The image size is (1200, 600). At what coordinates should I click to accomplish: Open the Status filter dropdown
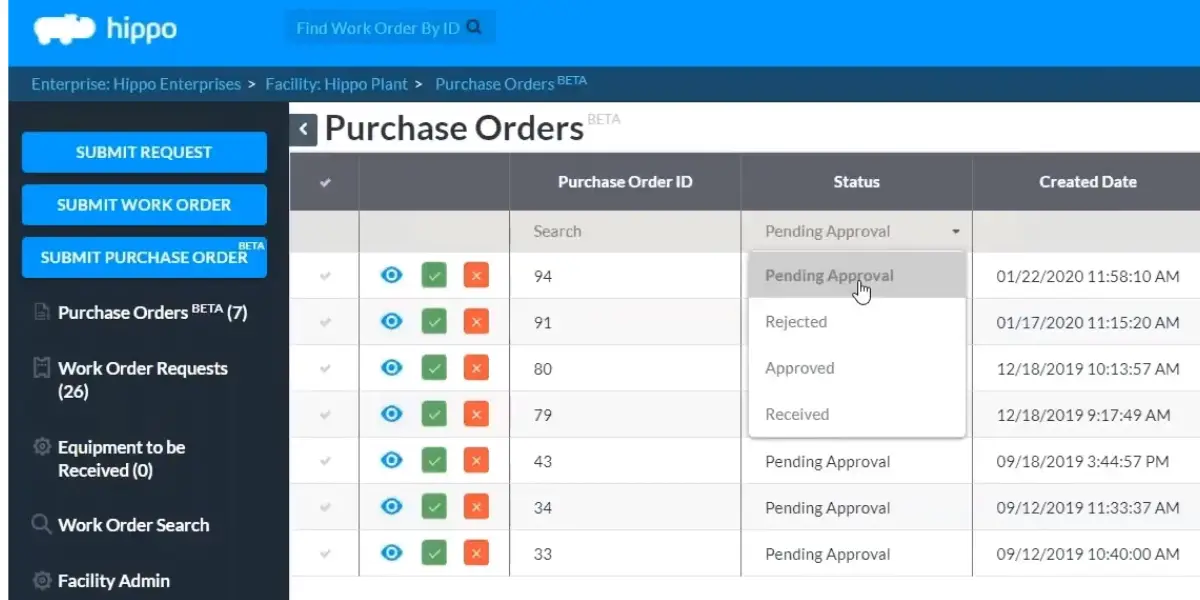[x=857, y=231]
